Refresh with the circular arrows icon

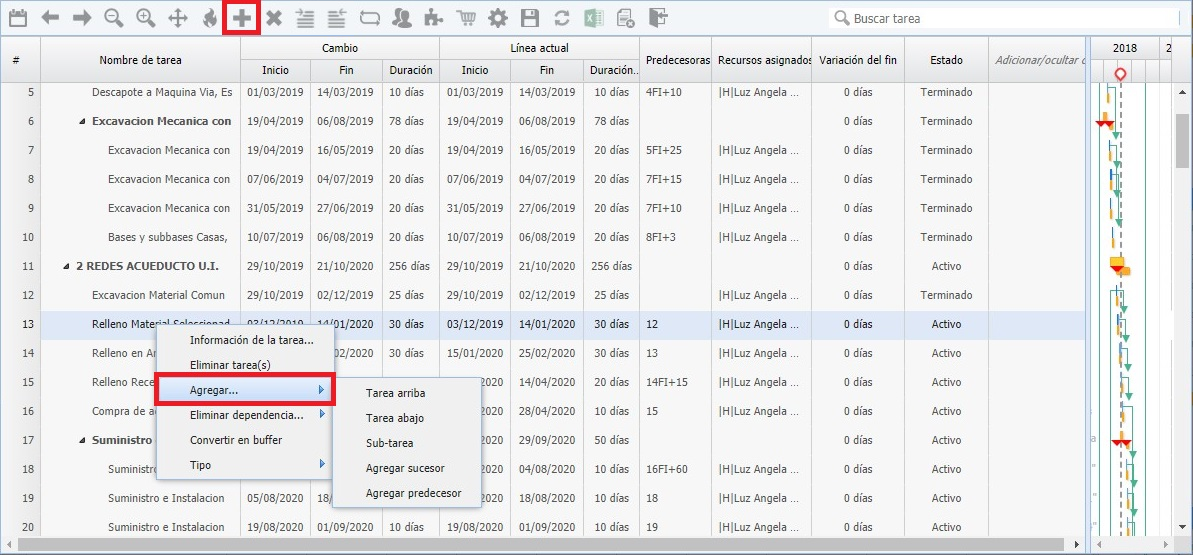(x=562, y=18)
